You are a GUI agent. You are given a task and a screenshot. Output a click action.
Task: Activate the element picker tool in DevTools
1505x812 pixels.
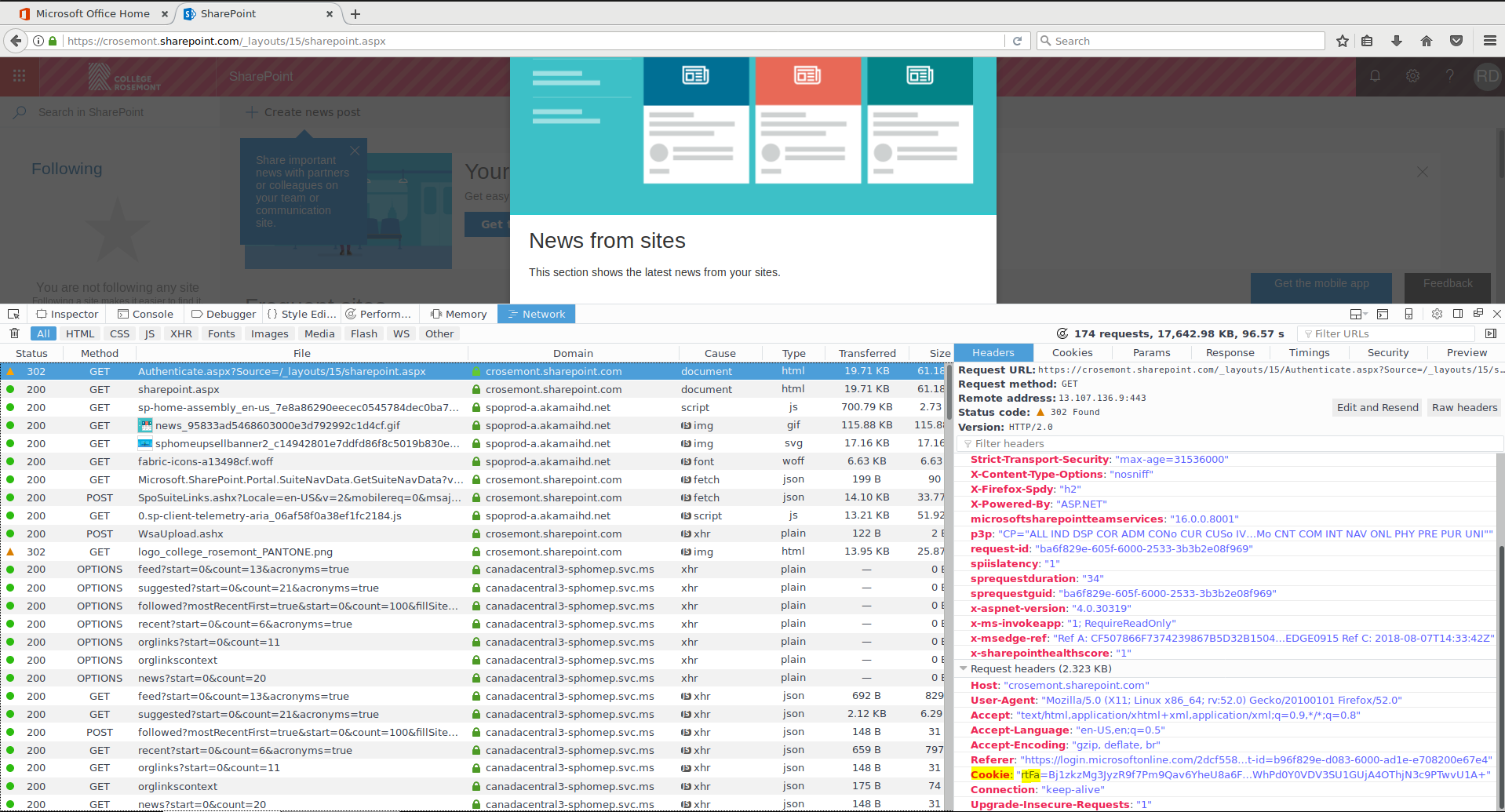[13, 314]
